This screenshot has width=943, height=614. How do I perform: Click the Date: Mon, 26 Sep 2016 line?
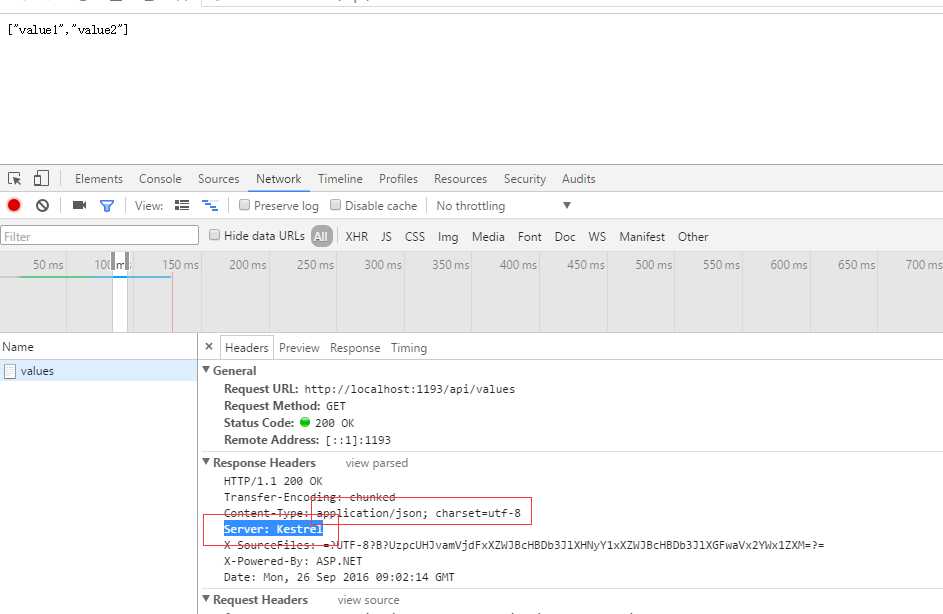point(339,577)
